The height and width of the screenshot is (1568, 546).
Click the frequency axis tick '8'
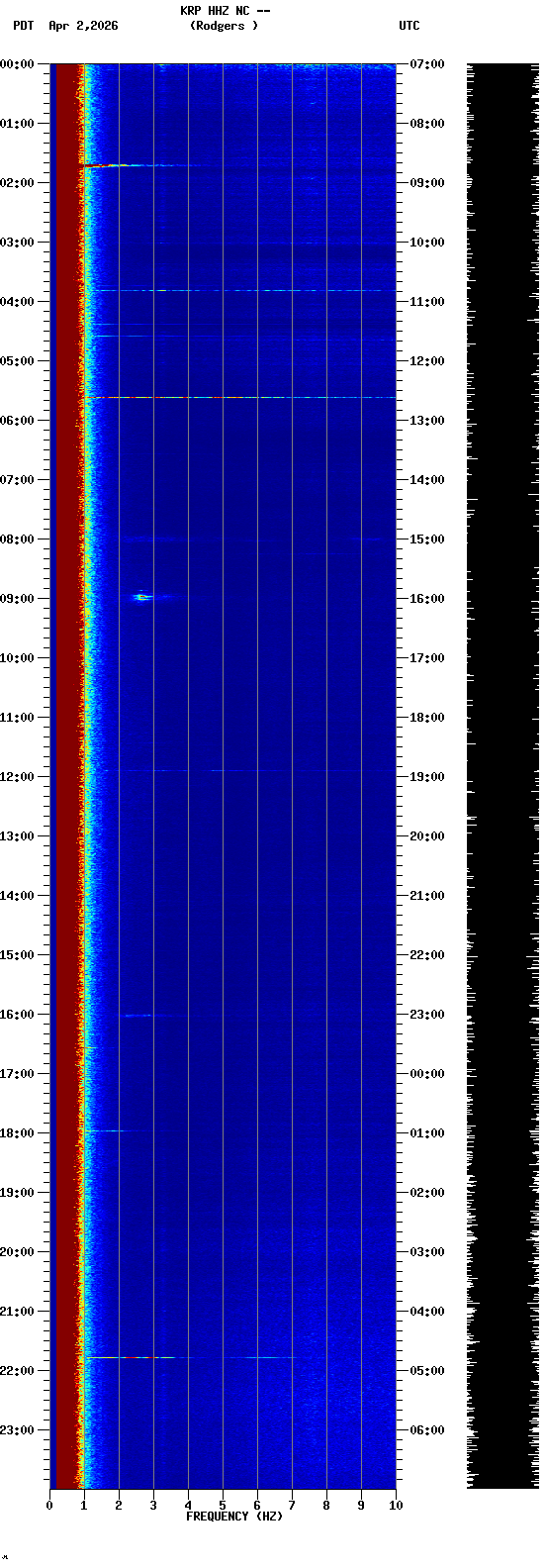coord(326,1506)
